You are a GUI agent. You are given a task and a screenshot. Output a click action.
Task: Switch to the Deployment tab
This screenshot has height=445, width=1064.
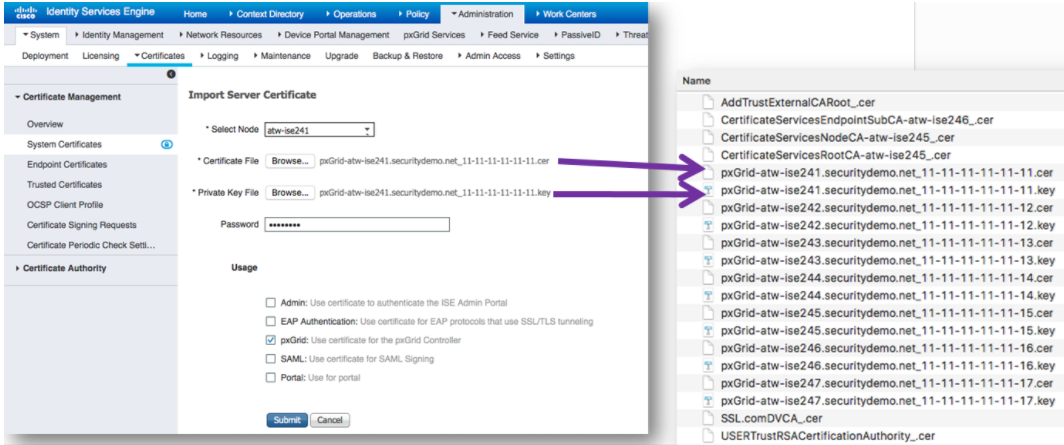click(x=45, y=56)
